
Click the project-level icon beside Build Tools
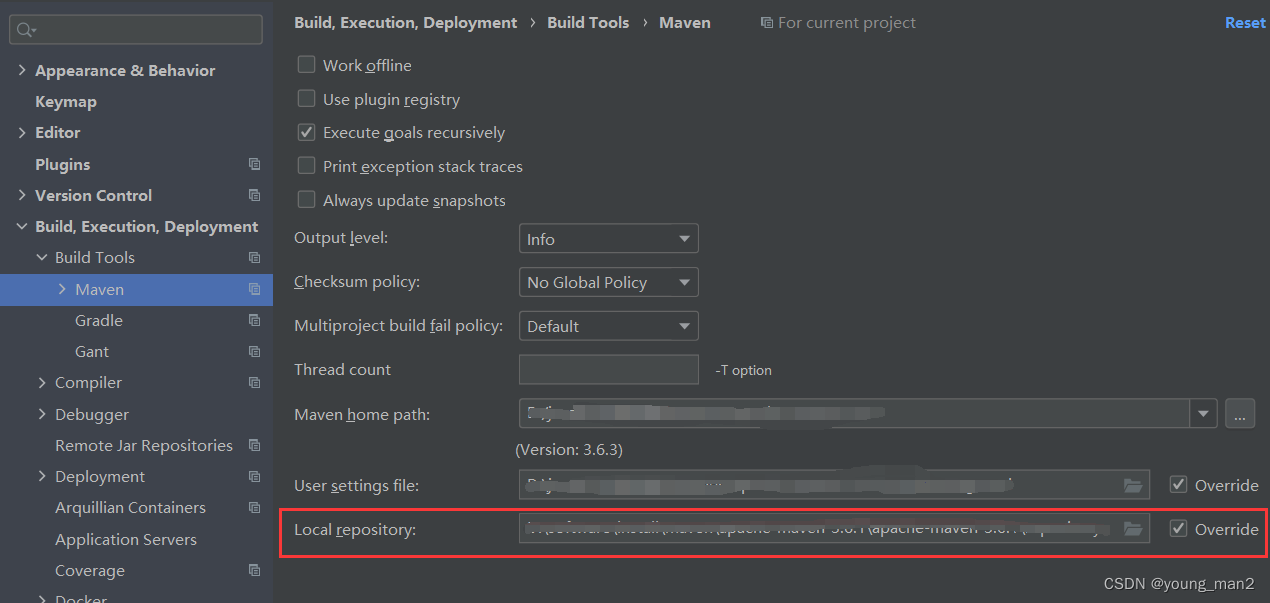point(254,257)
